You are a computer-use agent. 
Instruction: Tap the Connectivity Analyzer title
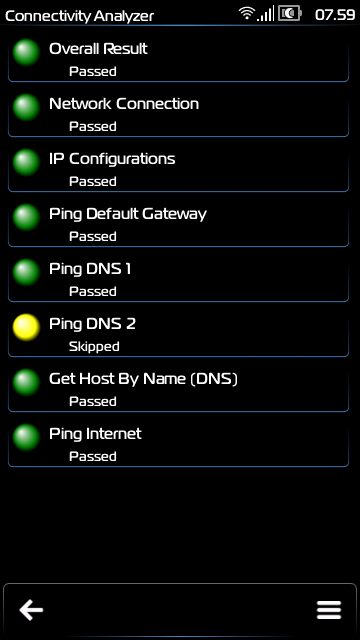coord(80,16)
